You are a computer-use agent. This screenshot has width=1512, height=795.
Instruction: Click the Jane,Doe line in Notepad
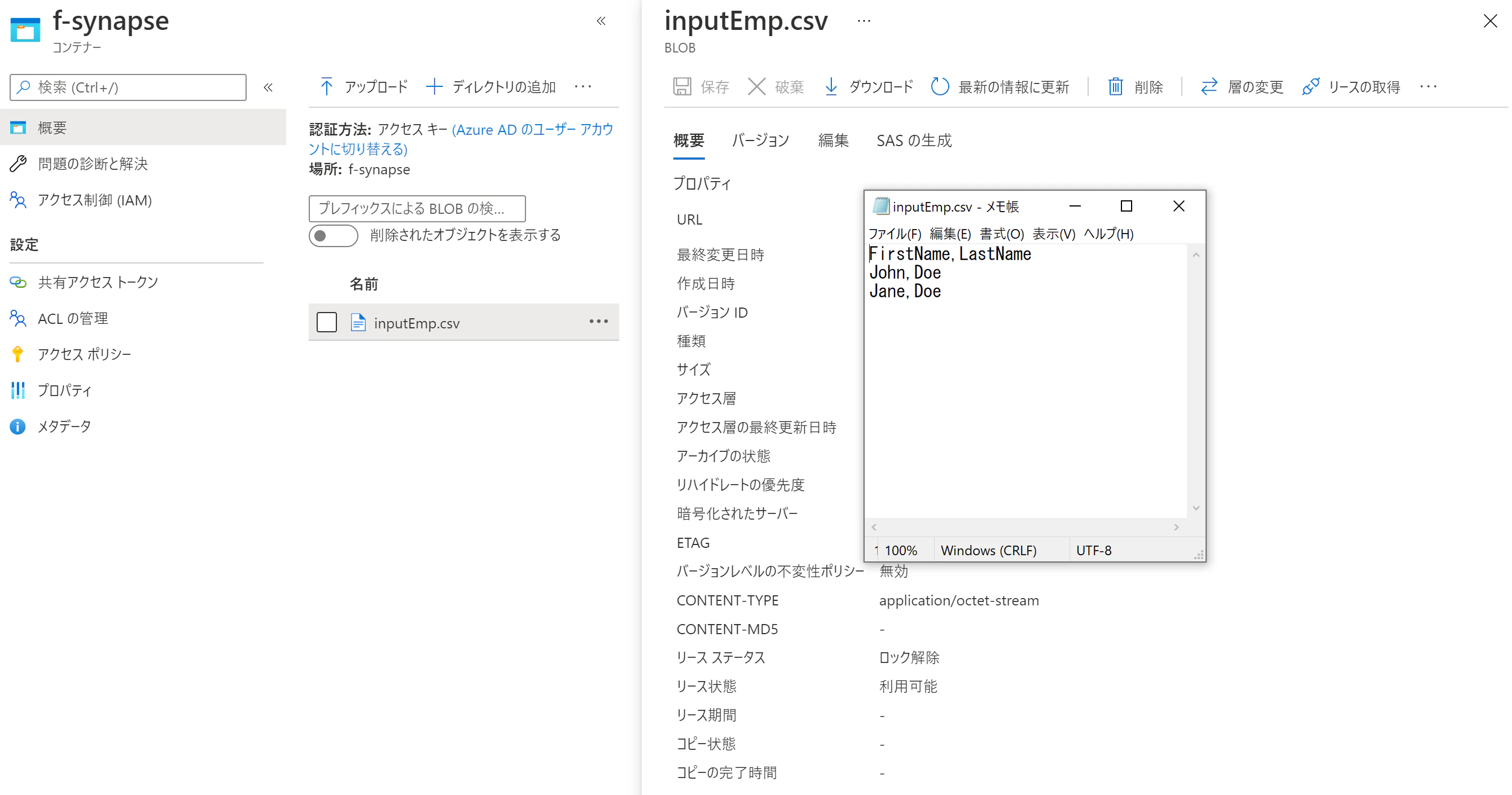coord(905,292)
